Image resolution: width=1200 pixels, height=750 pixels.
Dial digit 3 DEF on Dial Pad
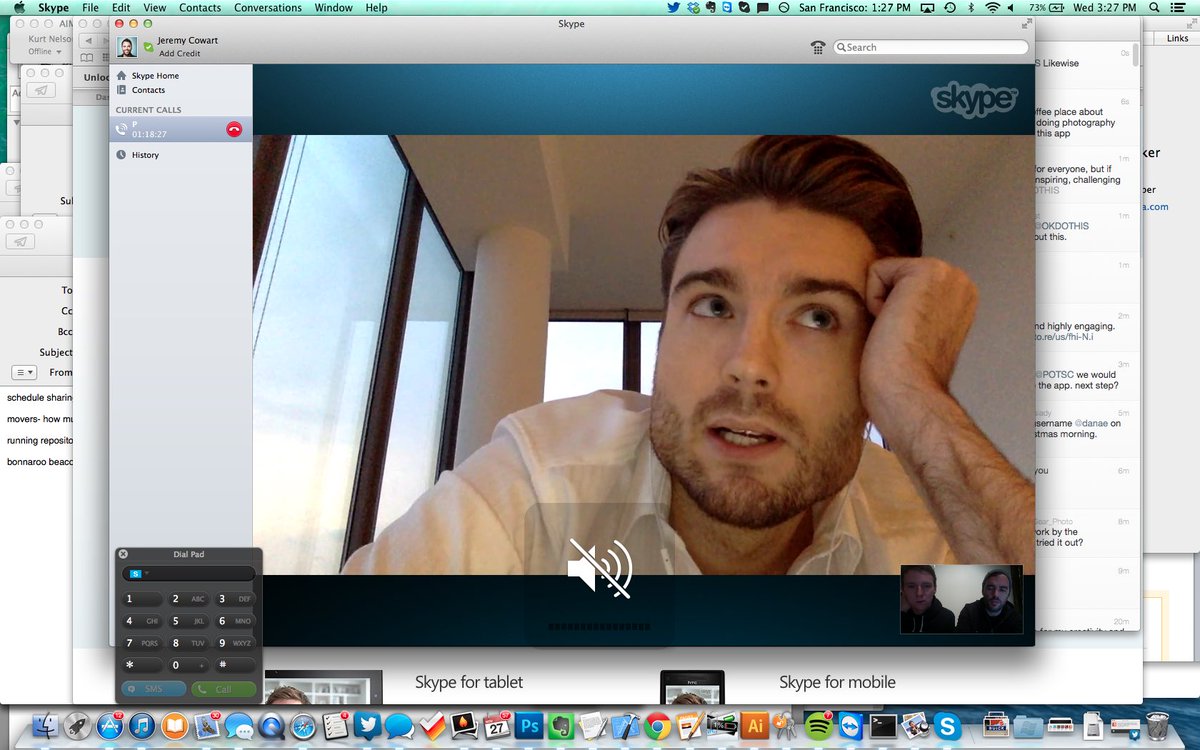[x=235, y=599]
